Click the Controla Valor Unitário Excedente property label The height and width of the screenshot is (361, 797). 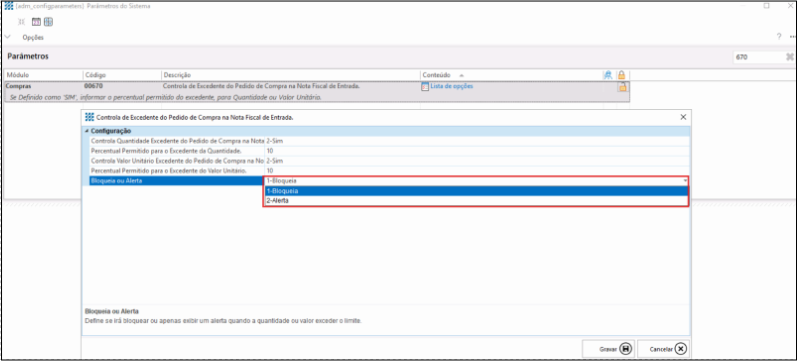tap(176, 161)
